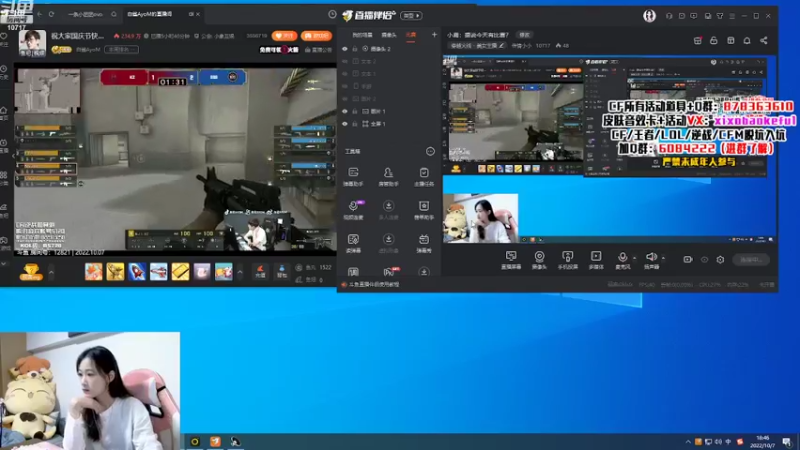The width and height of the screenshot is (800, 450).
Task: Add 多媒体 media source
Action: 596,260
